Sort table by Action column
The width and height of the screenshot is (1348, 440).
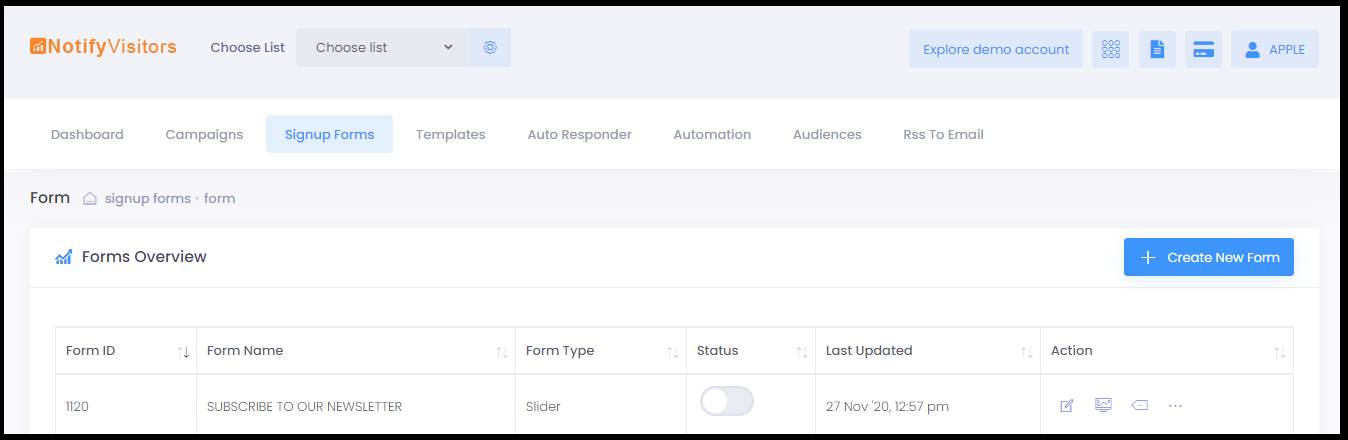1167,351
